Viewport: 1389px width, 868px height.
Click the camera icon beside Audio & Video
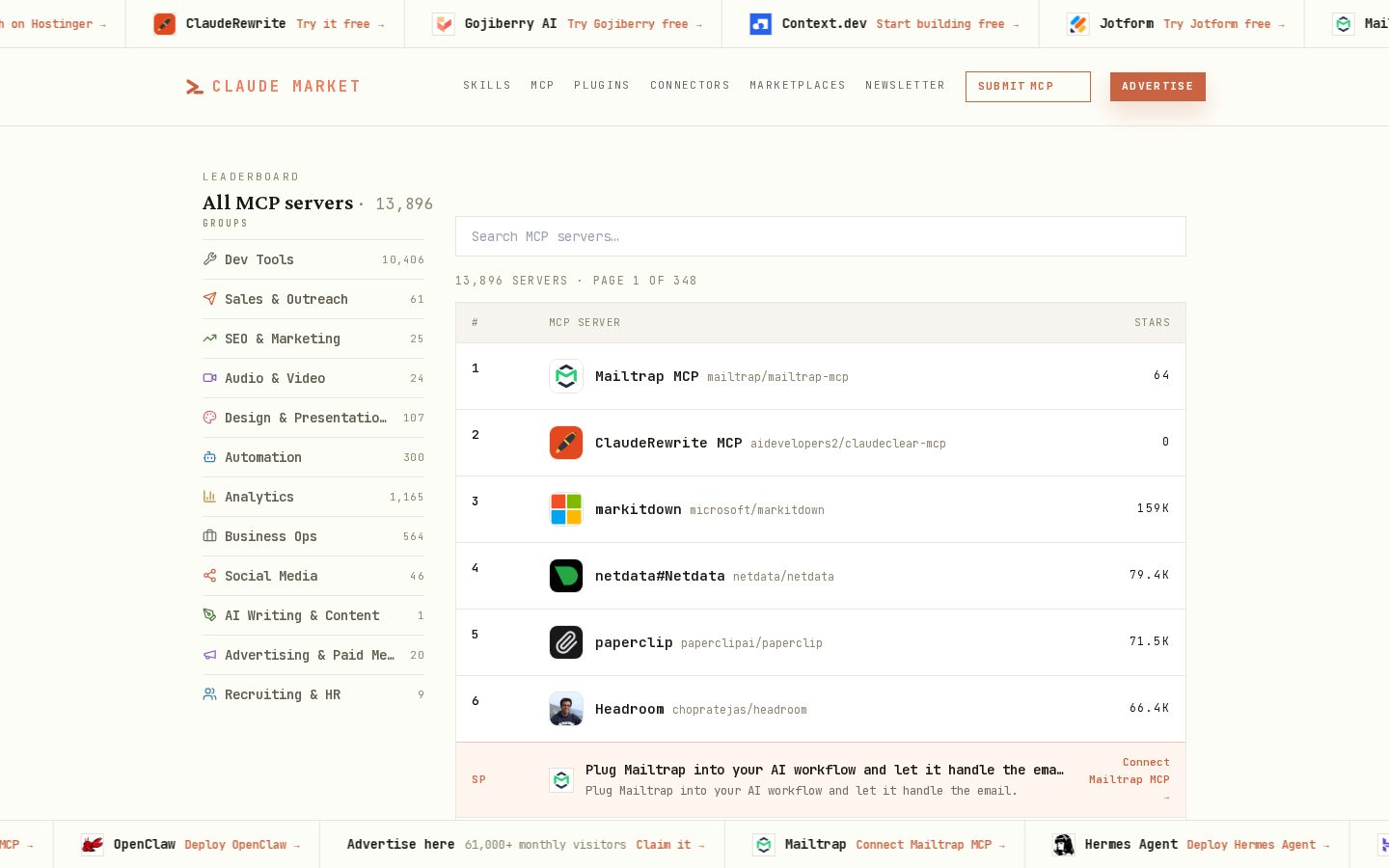pyautogui.click(x=209, y=377)
